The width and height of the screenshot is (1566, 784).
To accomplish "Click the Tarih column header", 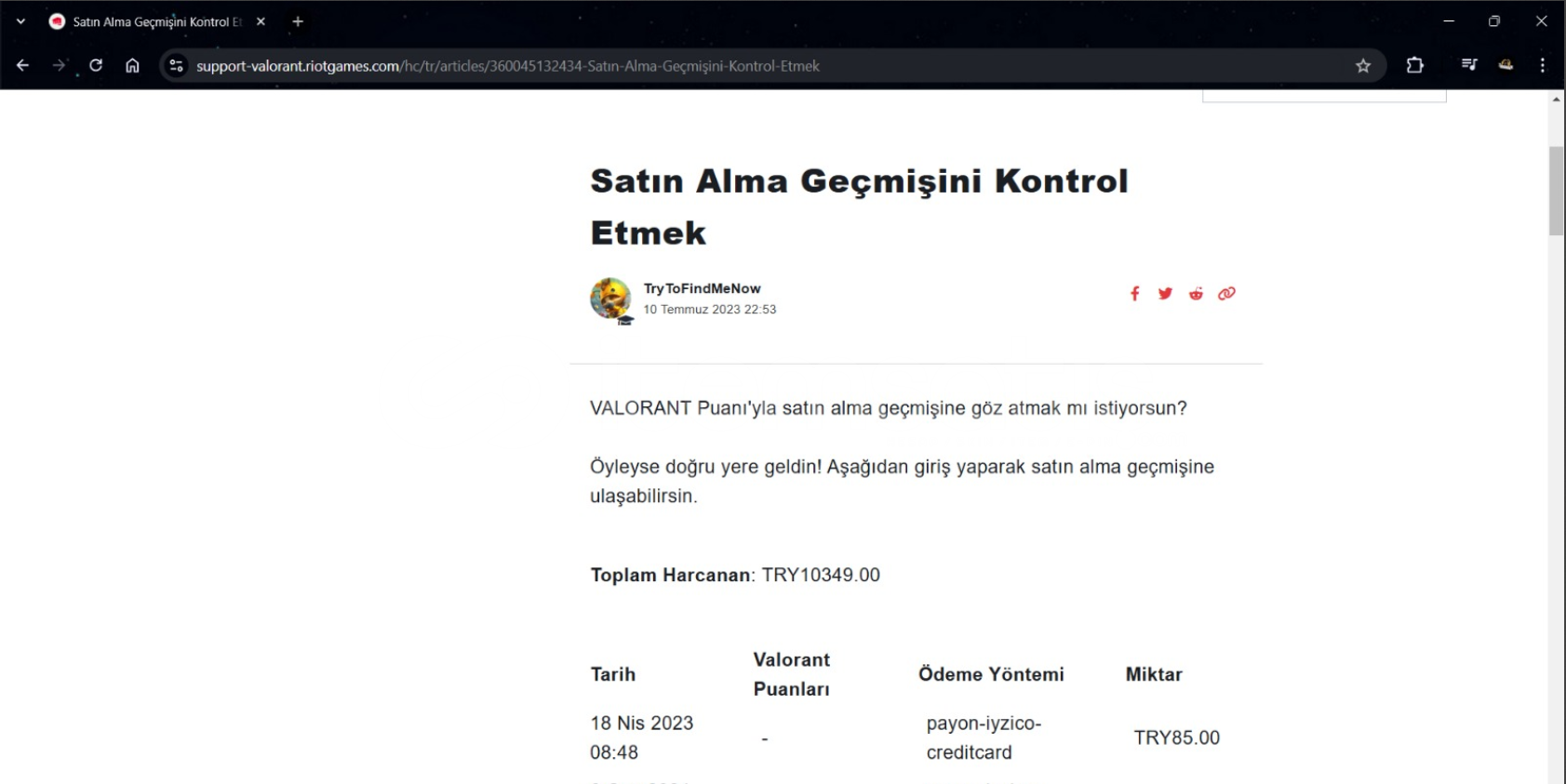I will point(613,674).
